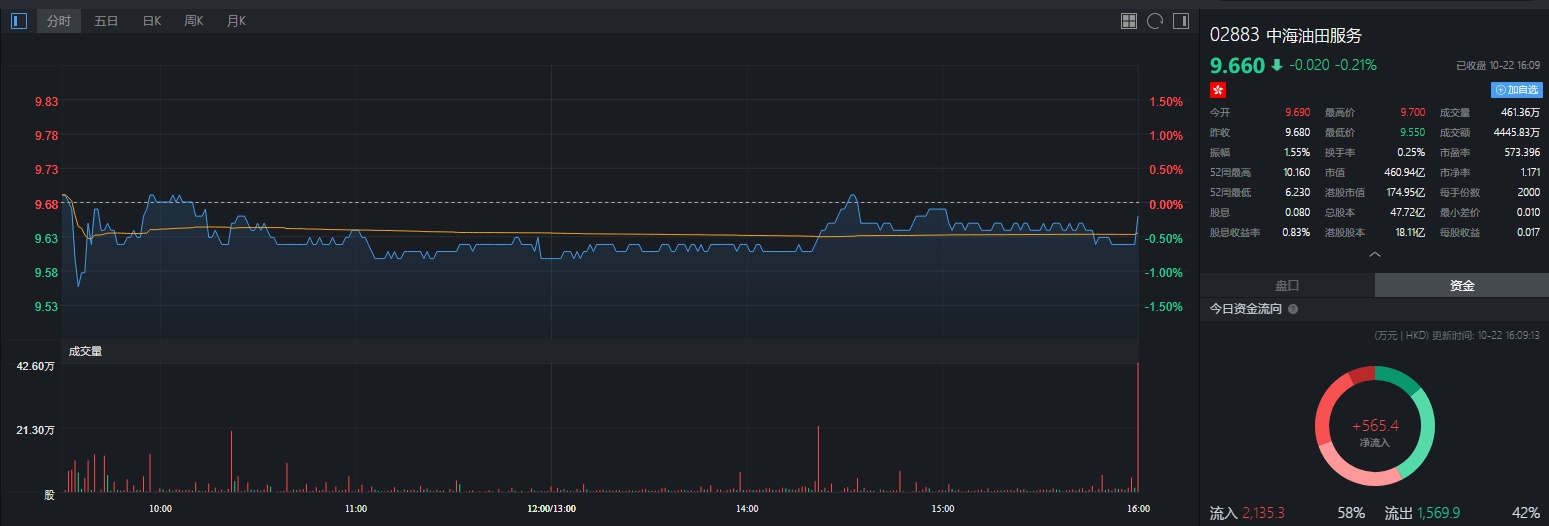Screen dimensions: 1549x526
Task: Open the multi-chart grid layout icon
Action: point(1129,20)
